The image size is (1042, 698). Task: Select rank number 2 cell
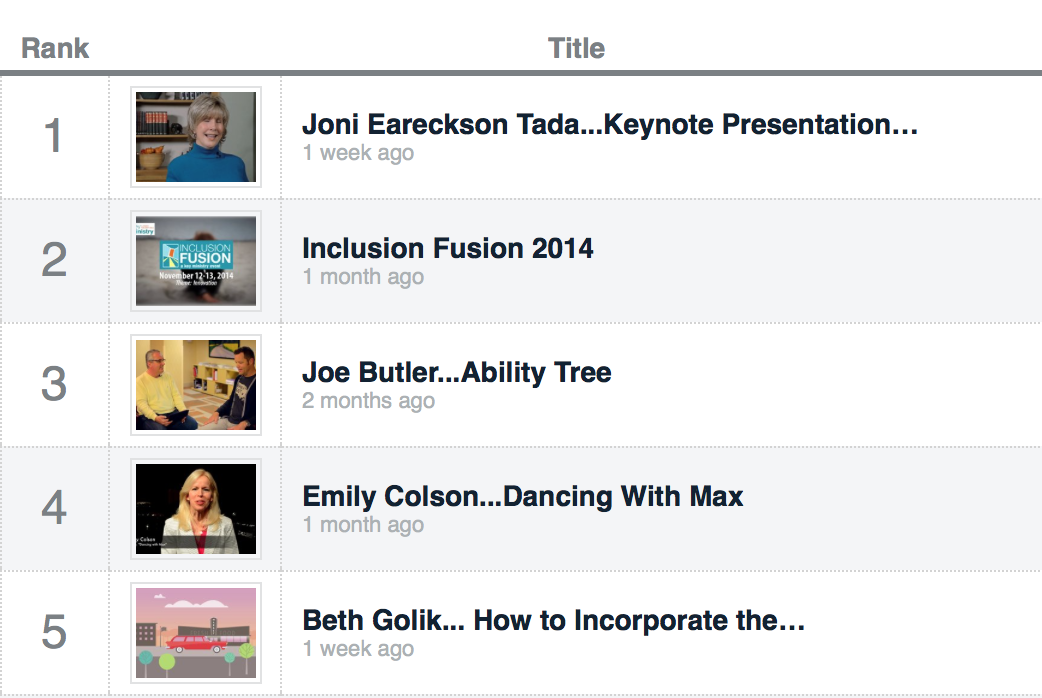click(54, 261)
